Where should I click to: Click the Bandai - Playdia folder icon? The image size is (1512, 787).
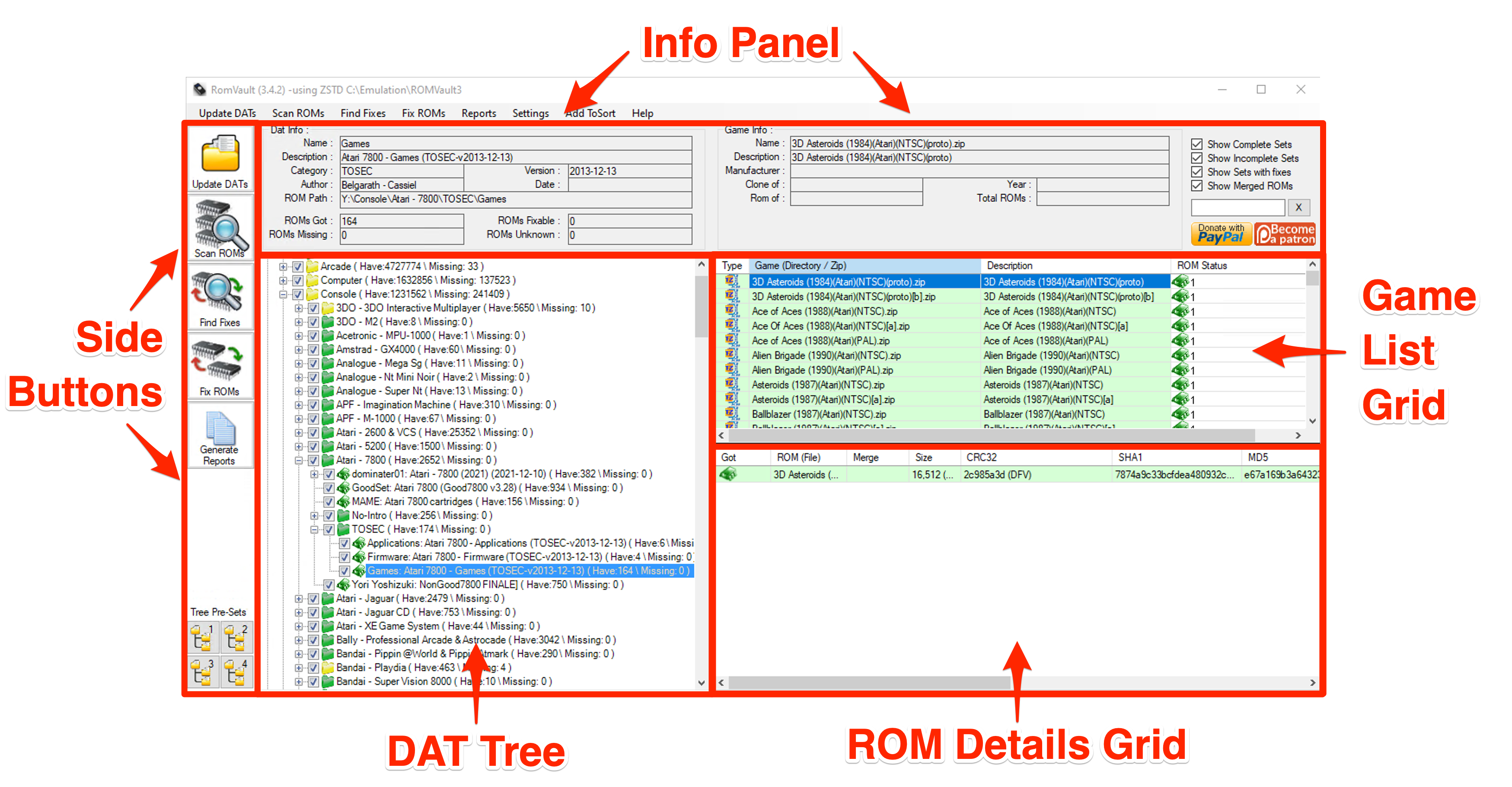point(328,668)
